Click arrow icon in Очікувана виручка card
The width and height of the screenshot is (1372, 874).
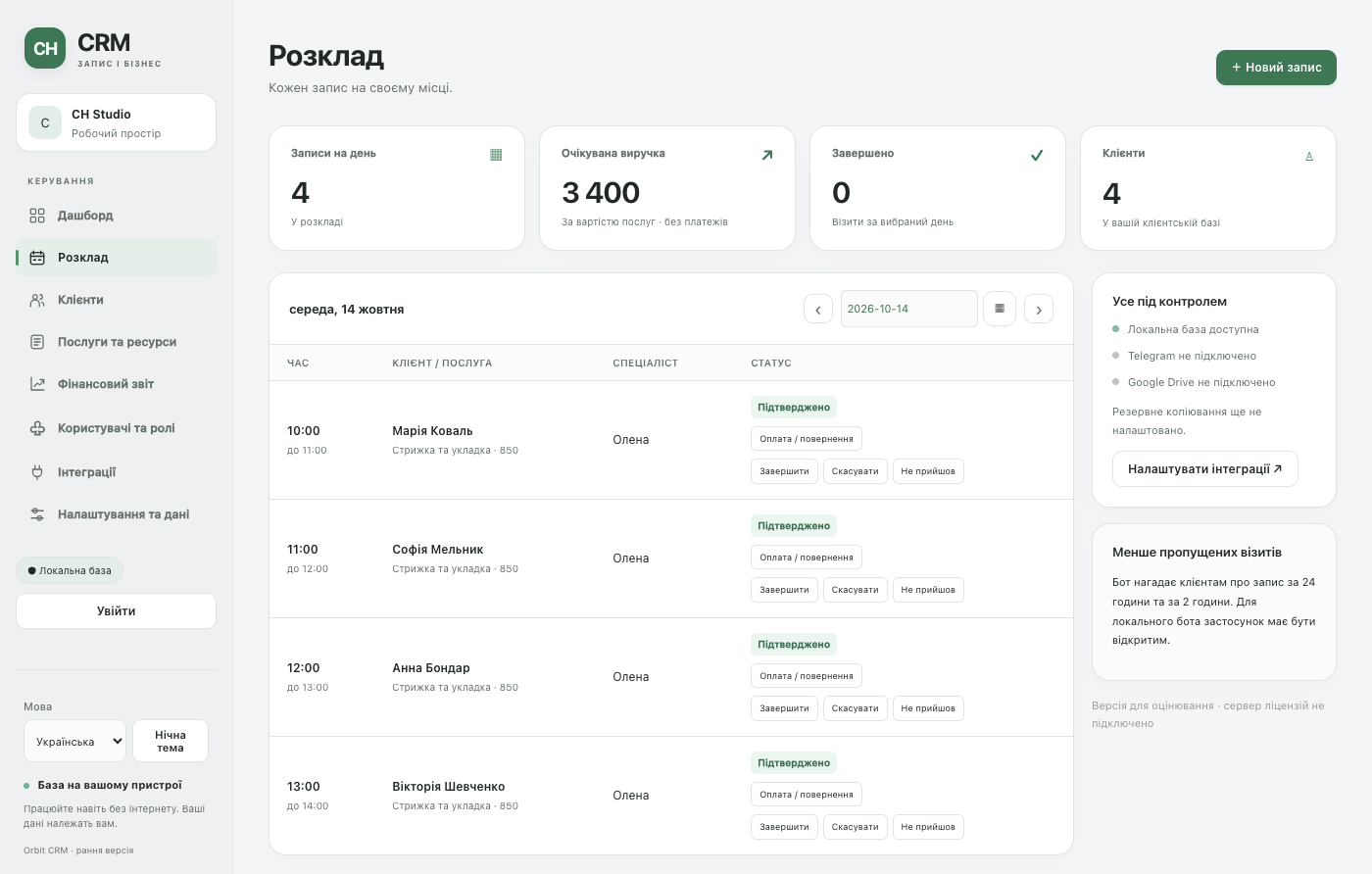767,155
